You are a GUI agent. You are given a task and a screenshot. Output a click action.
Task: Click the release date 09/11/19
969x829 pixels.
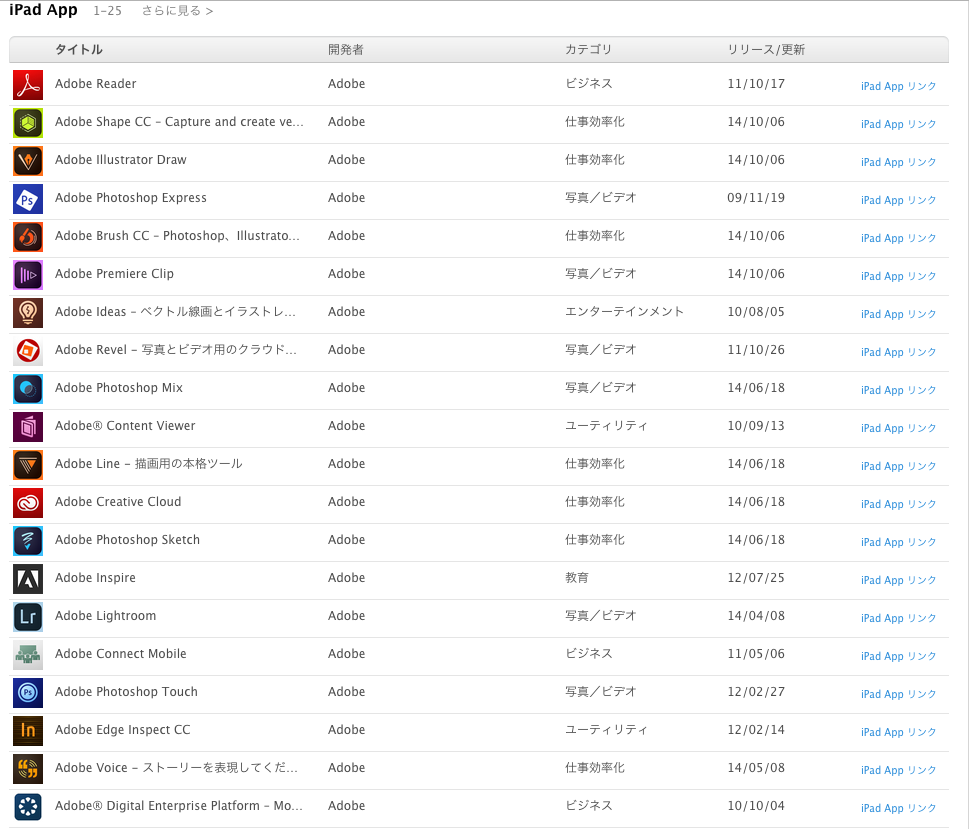(756, 198)
